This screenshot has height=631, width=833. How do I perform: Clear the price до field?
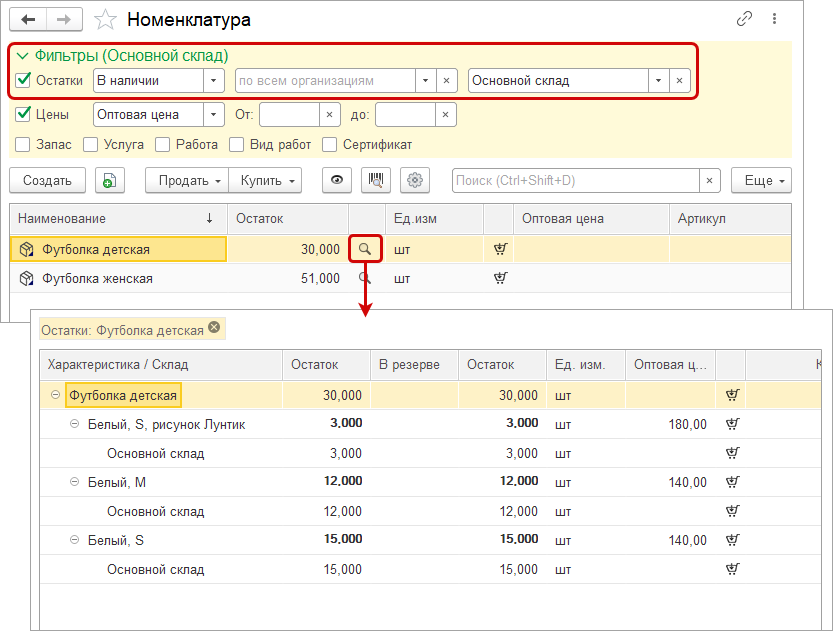point(445,115)
